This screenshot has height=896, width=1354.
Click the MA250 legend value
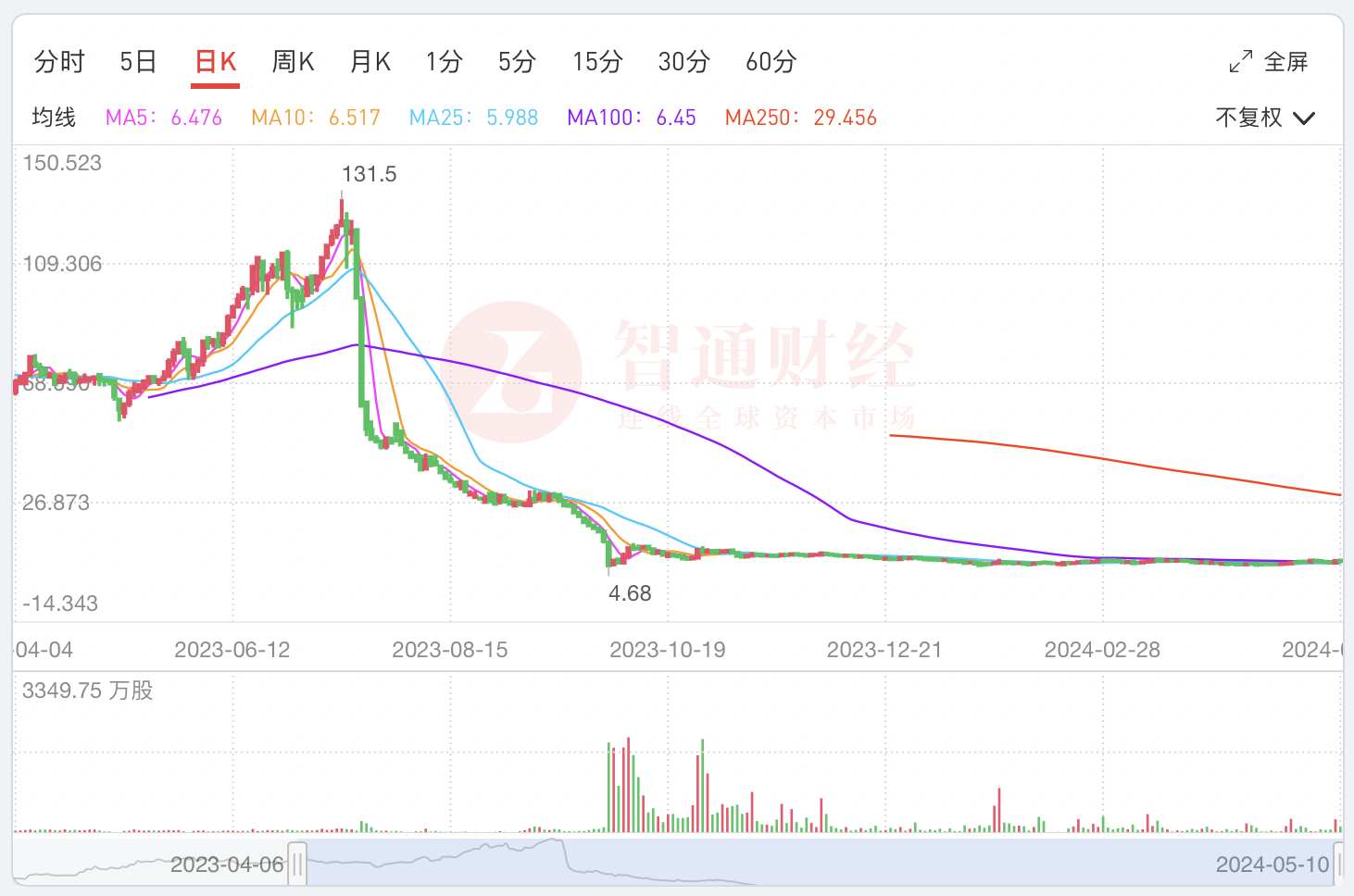coord(846,118)
